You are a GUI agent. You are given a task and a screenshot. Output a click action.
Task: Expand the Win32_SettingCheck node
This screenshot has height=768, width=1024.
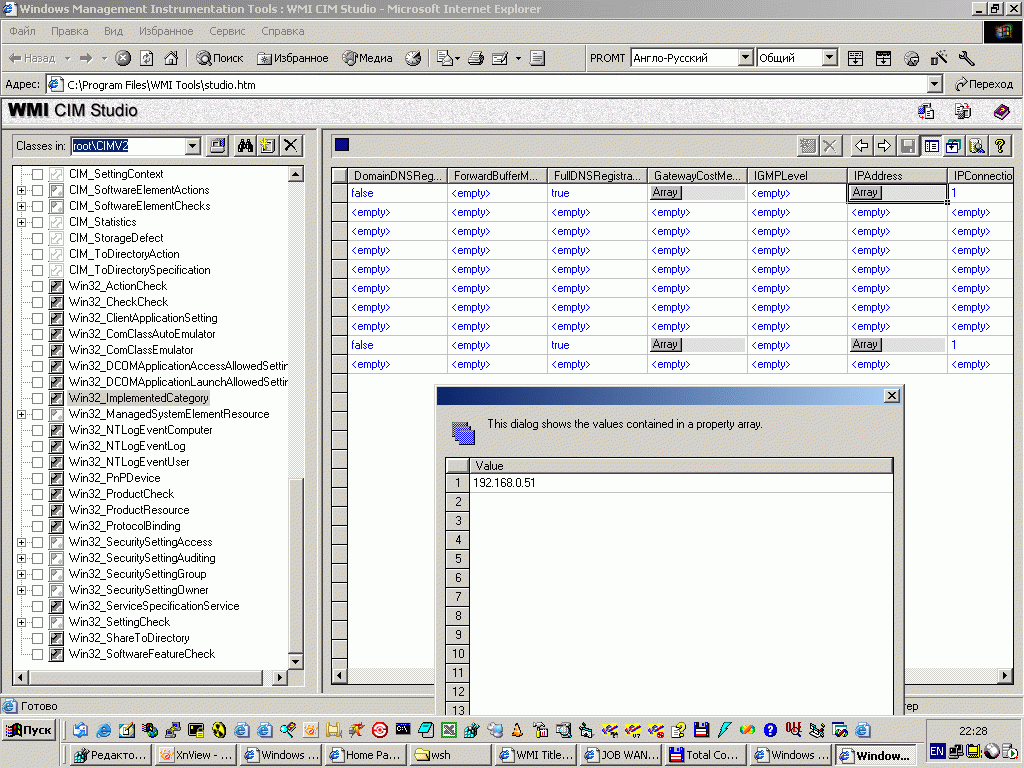click(22, 622)
